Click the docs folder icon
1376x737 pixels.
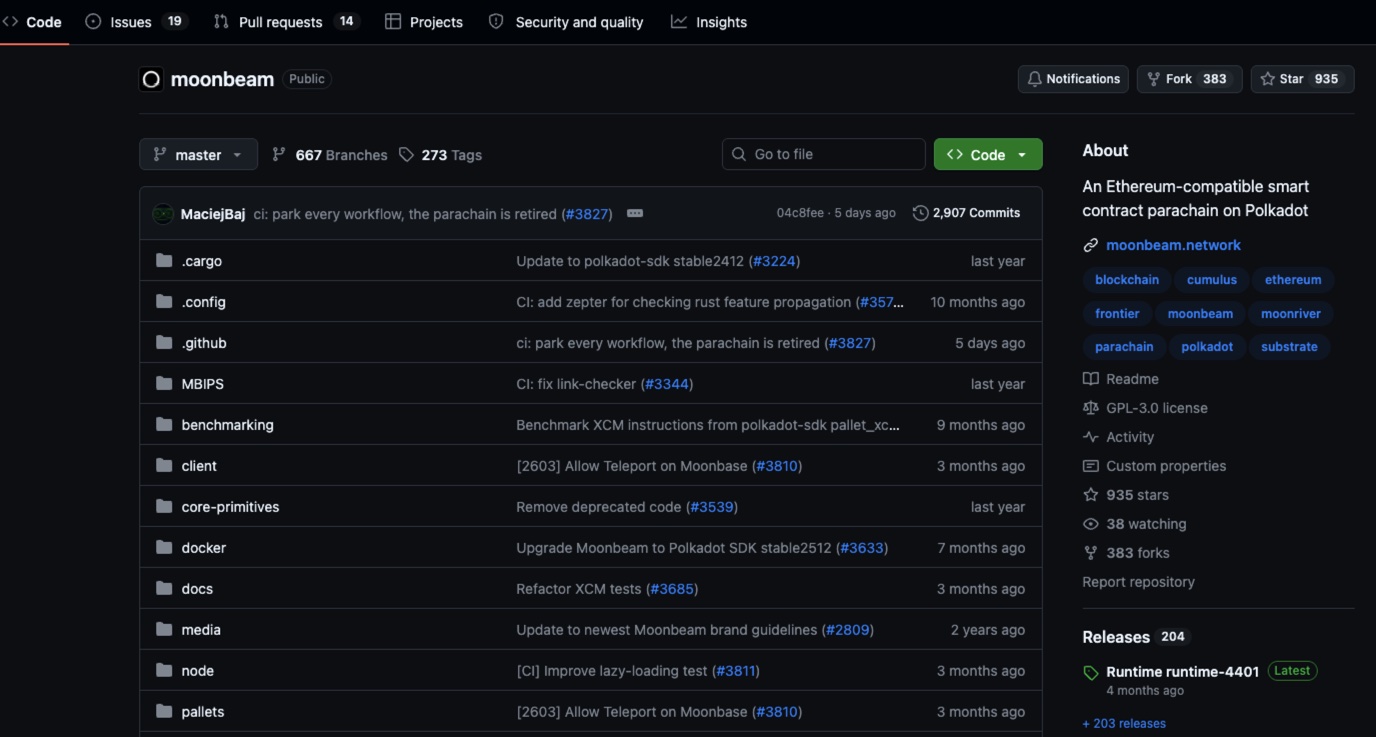click(164, 589)
